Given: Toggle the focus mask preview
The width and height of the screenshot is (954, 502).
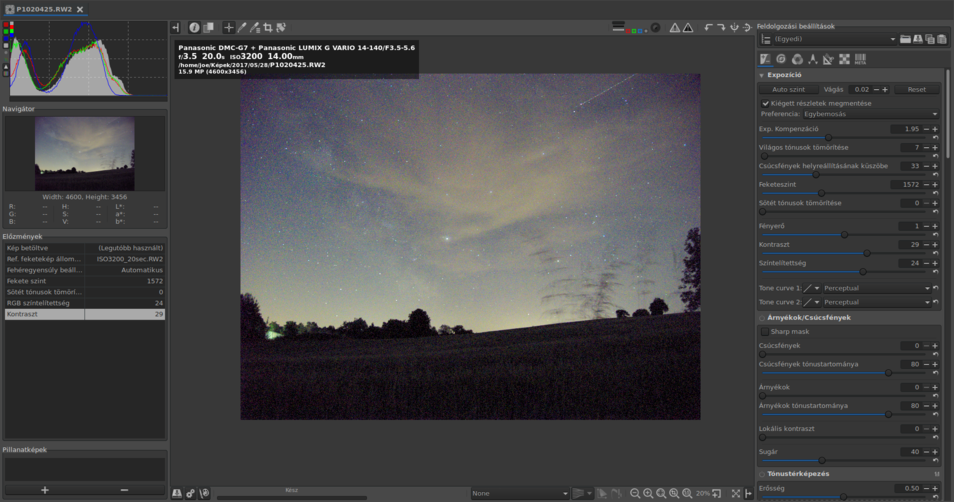Looking at the screenshot, I should point(655,27).
